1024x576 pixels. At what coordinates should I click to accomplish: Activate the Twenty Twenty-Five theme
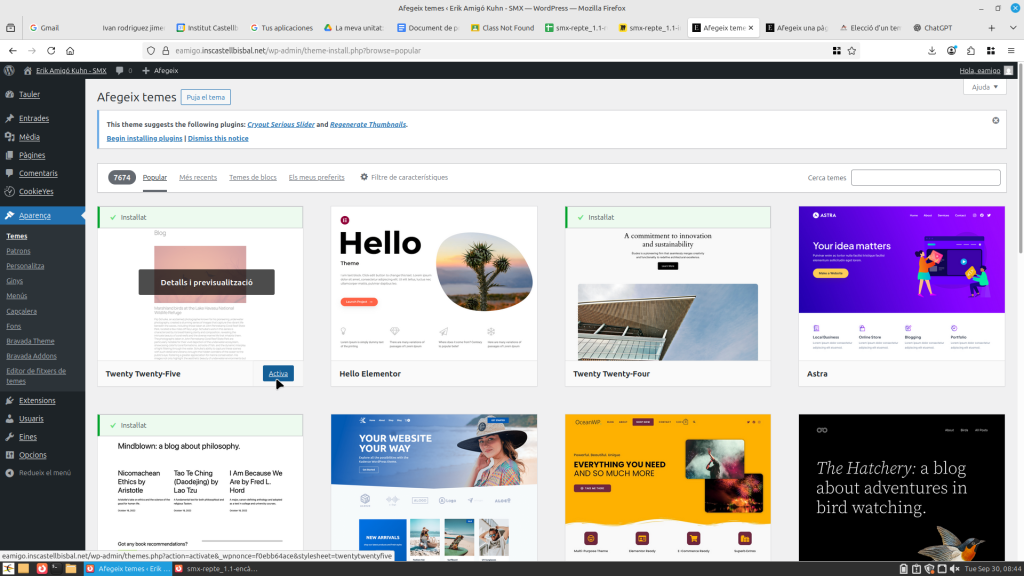278,373
